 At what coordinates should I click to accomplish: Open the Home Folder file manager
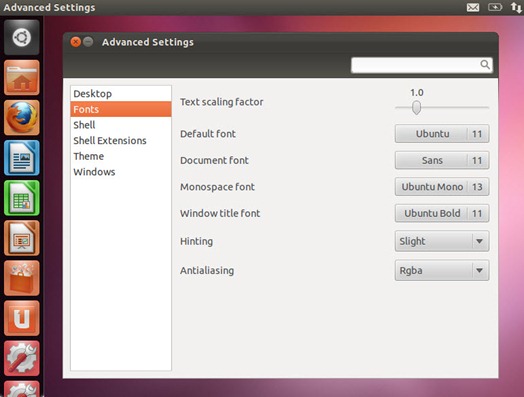click(x=22, y=78)
